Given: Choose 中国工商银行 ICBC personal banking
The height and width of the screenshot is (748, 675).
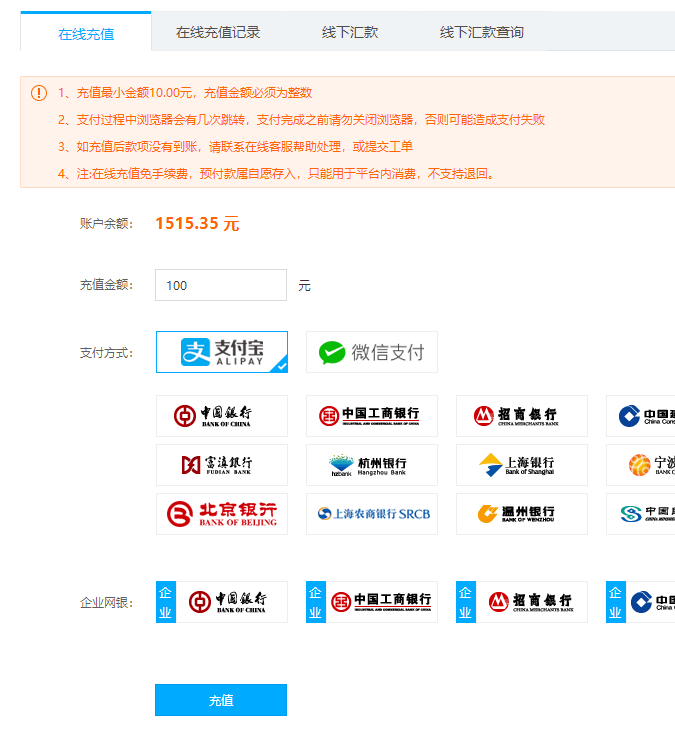Looking at the screenshot, I should (372, 416).
